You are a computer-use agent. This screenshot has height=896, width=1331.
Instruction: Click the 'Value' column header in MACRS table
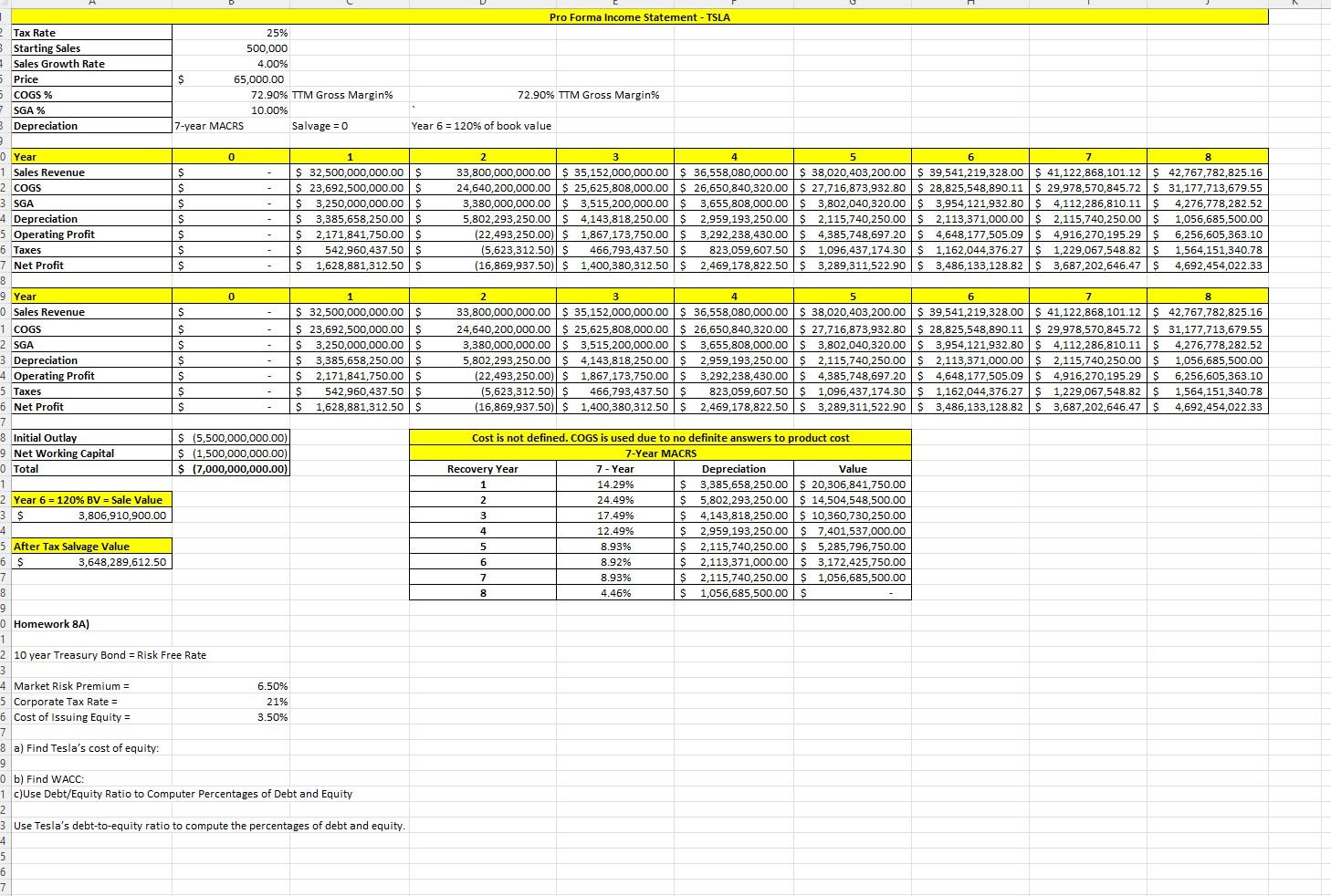[x=853, y=469]
